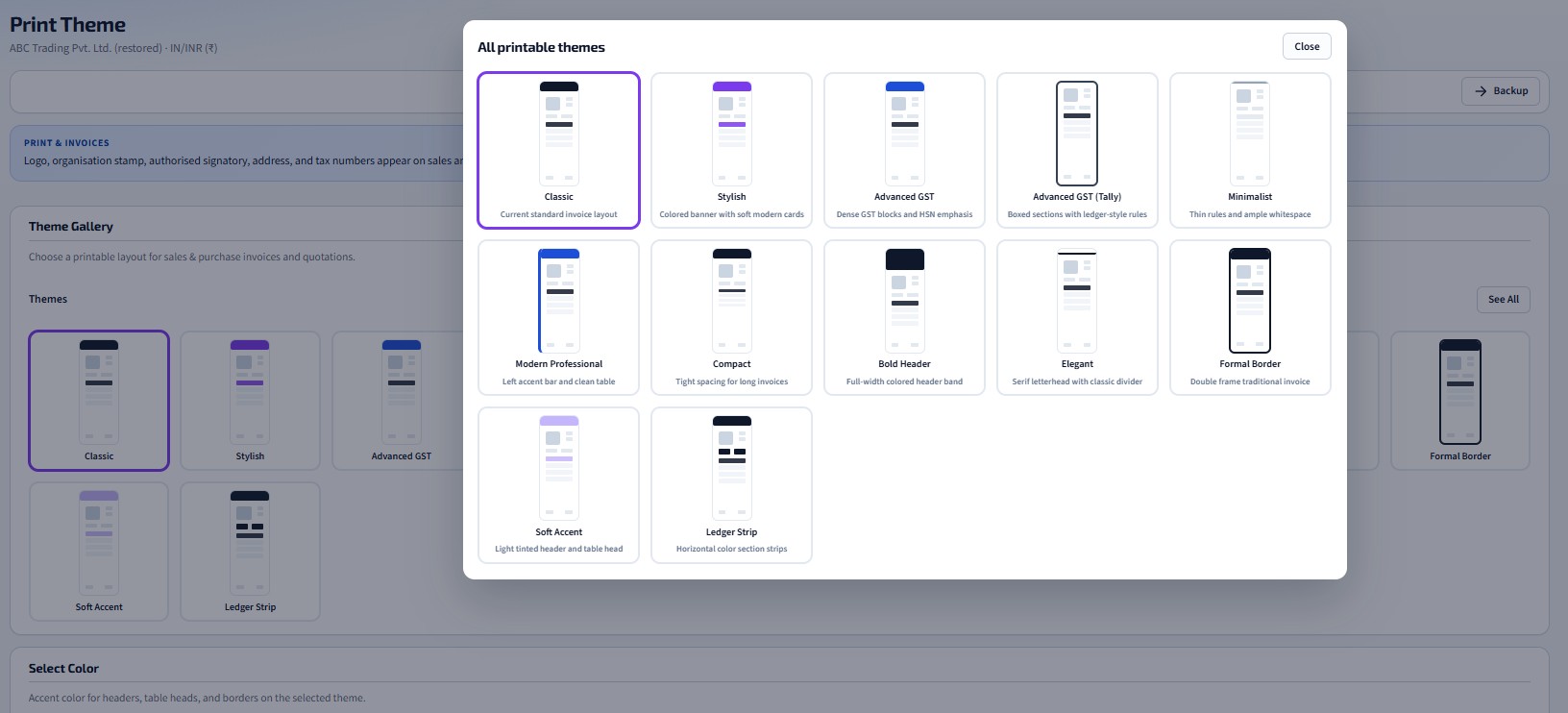Click the See All themes button
This screenshot has height=713, width=1568.
[x=1504, y=299]
